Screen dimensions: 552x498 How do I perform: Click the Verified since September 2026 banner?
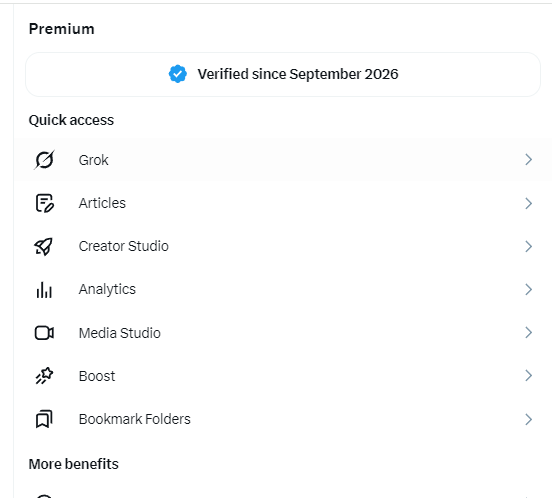pos(283,74)
